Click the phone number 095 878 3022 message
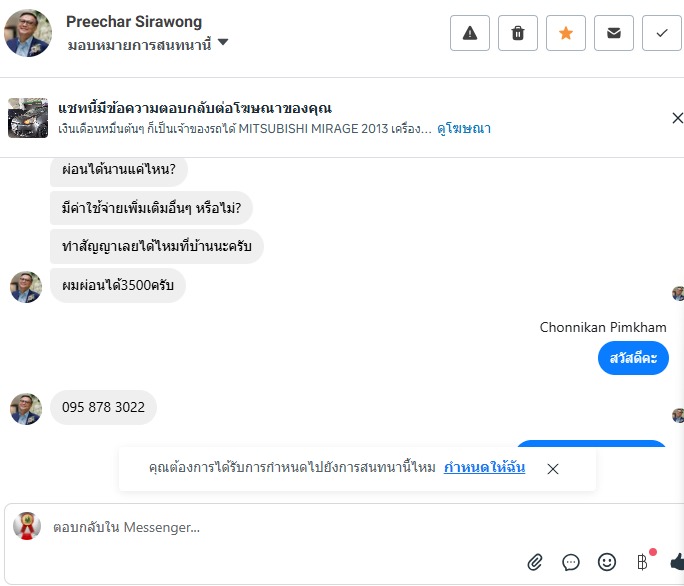The width and height of the screenshot is (684, 586). click(x=103, y=408)
